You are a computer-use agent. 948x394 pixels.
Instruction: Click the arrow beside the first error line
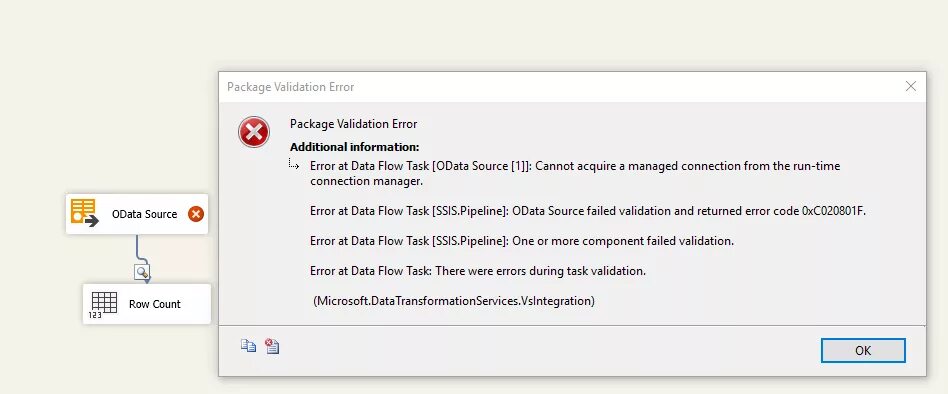point(294,164)
